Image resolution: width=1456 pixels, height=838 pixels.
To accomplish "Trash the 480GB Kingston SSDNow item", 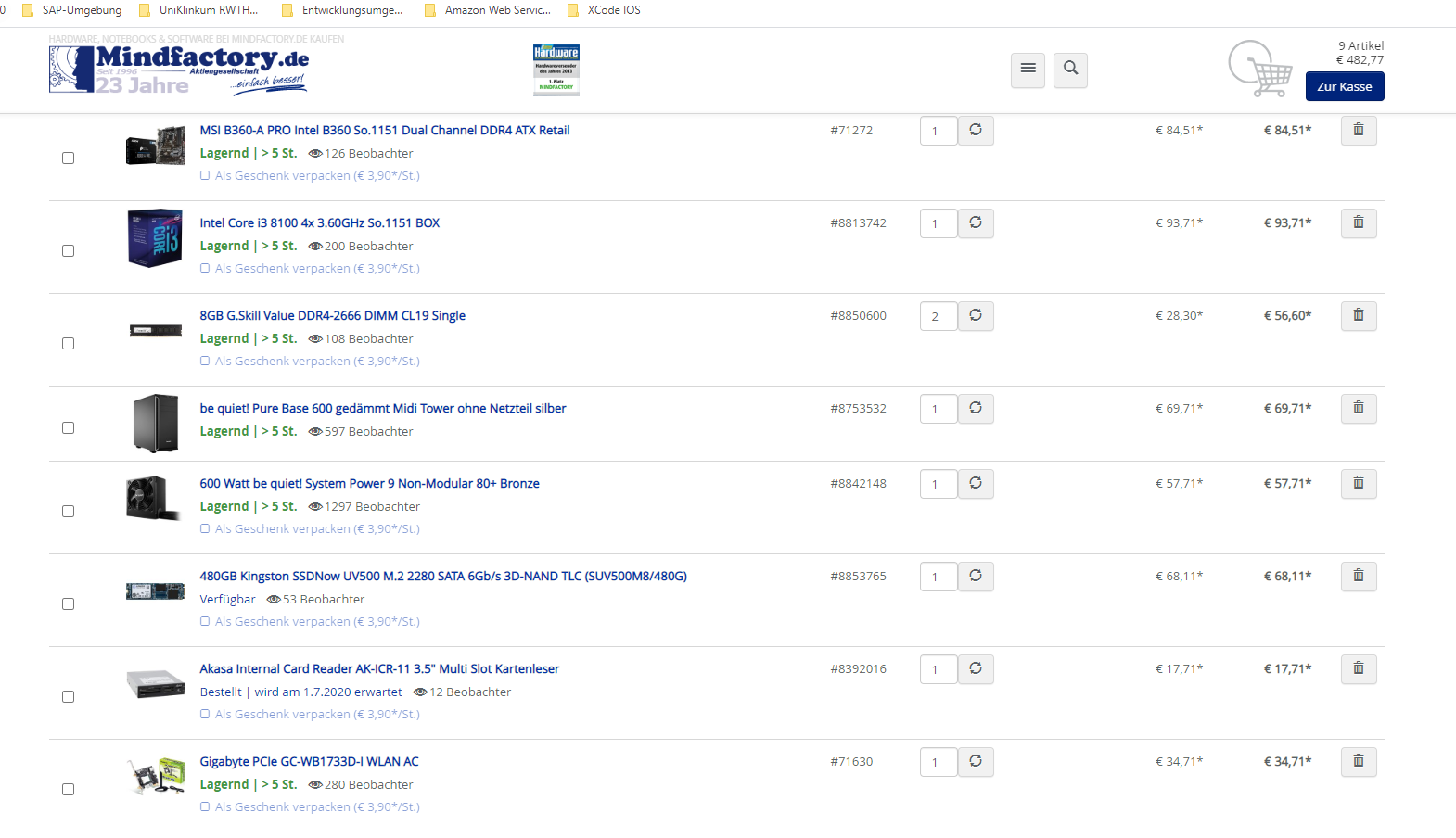I will pyautogui.click(x=1359, y=577).
